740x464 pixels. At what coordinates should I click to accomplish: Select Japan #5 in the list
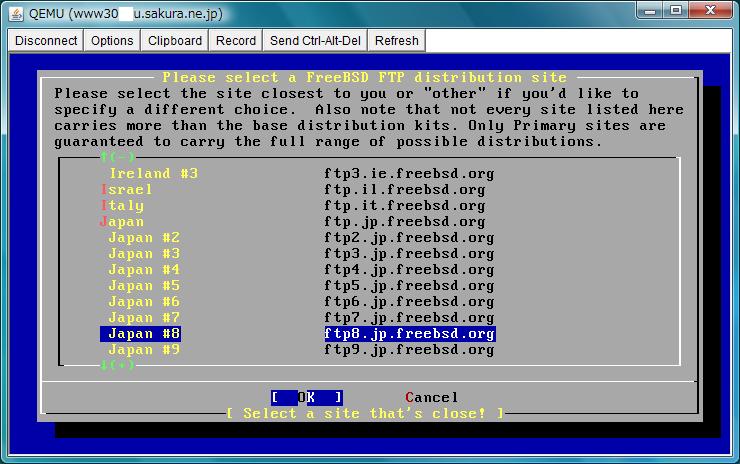144,286
